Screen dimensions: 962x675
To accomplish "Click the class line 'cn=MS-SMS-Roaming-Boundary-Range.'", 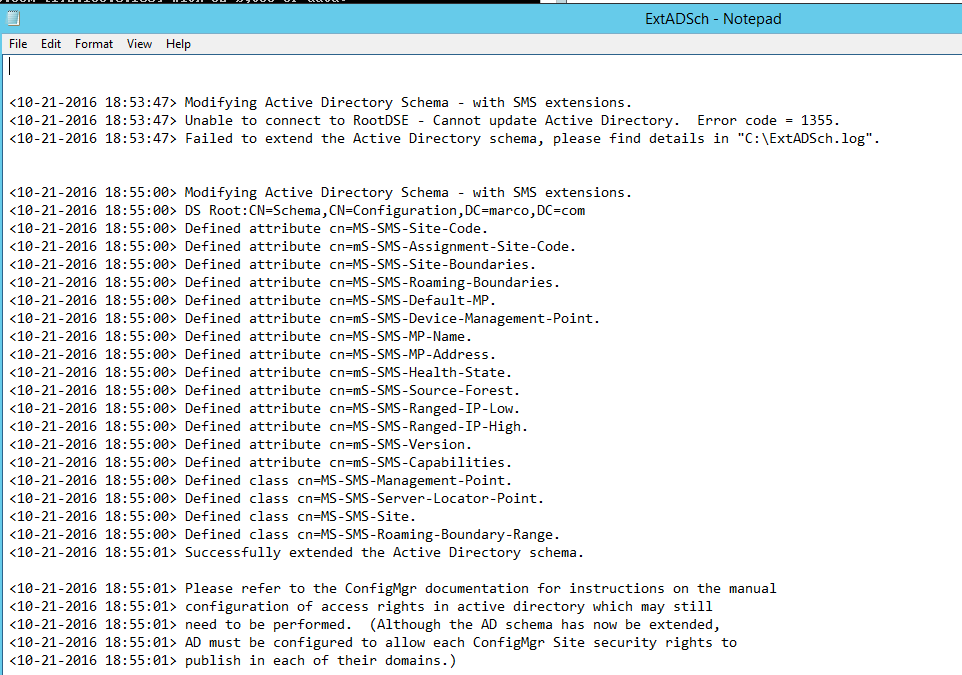I will (x=285, y=534).
